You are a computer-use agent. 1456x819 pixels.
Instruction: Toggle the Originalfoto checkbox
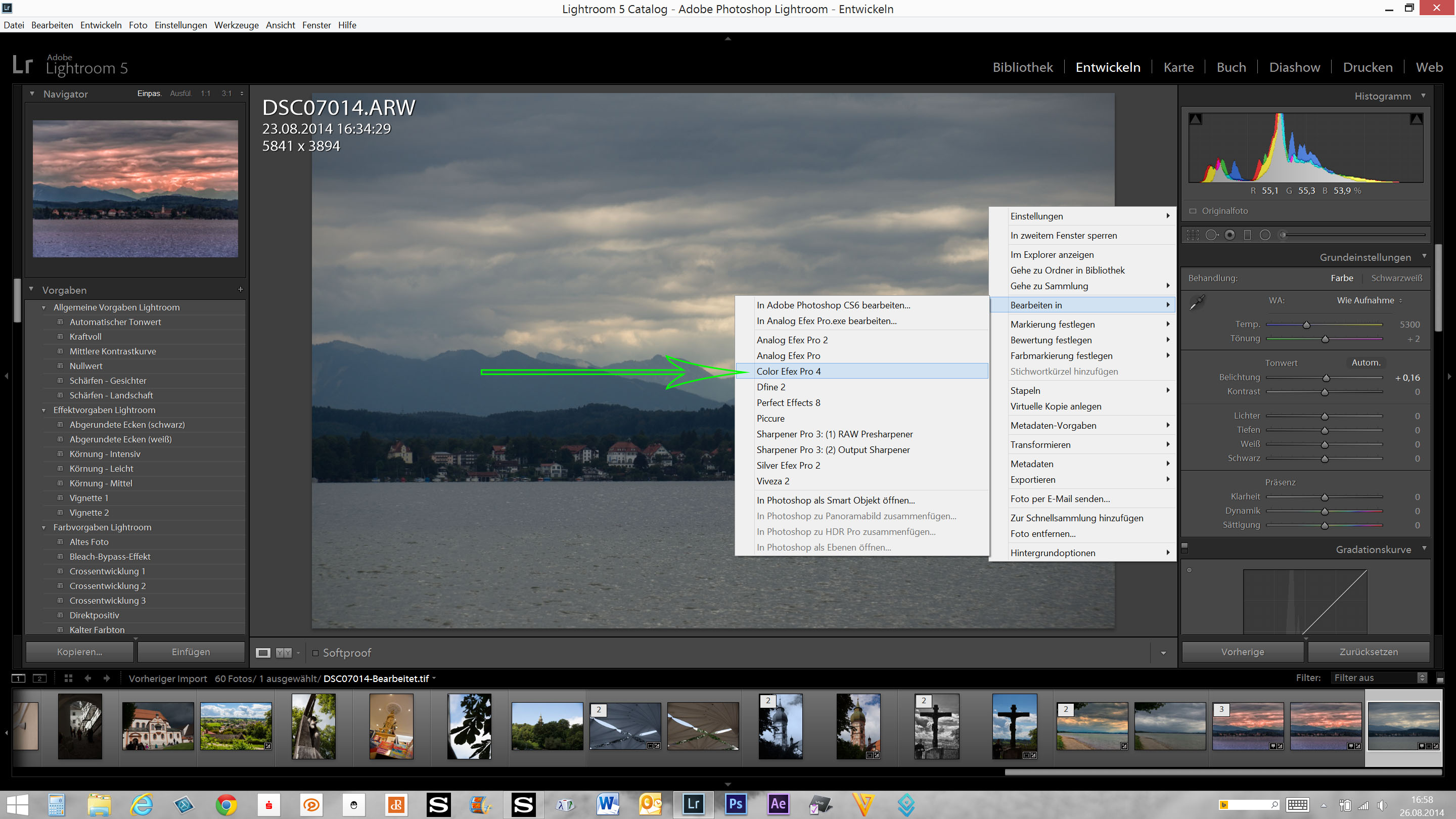click(x=1193, y=211)
